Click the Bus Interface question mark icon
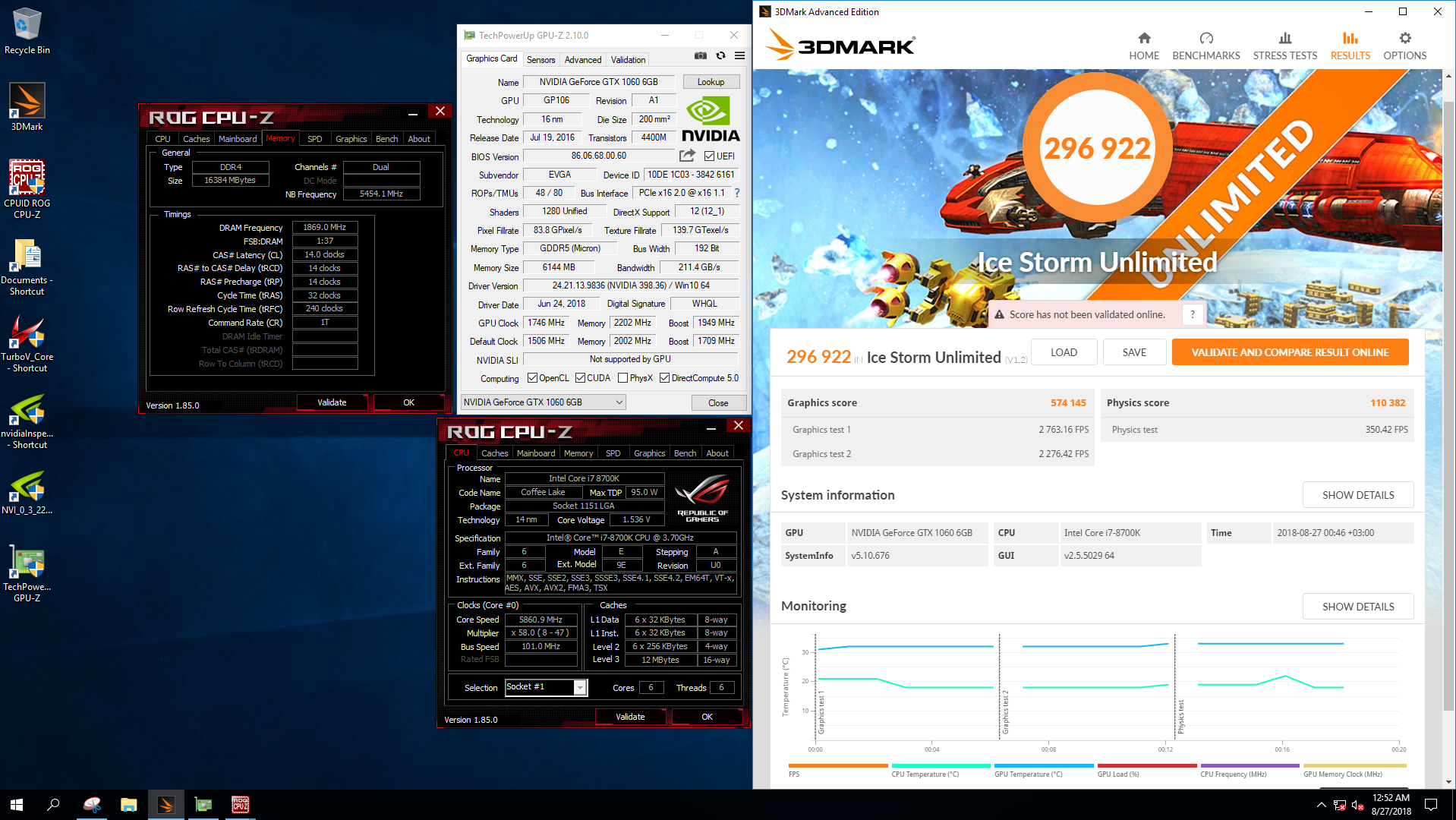The height and width of the screenshot is (820, 1456). tap(736, 193)
